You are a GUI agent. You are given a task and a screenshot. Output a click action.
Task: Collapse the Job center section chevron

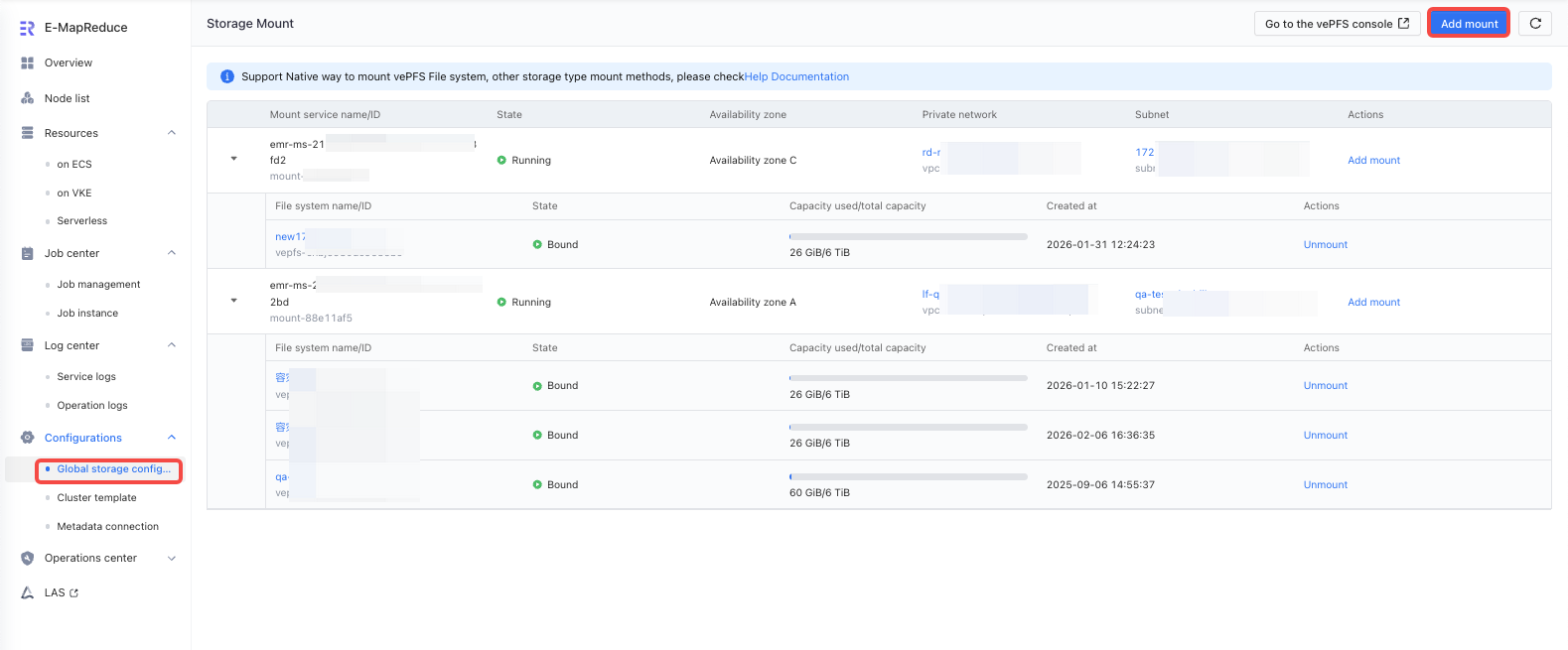pyautogui.click(x=172, y=253)
